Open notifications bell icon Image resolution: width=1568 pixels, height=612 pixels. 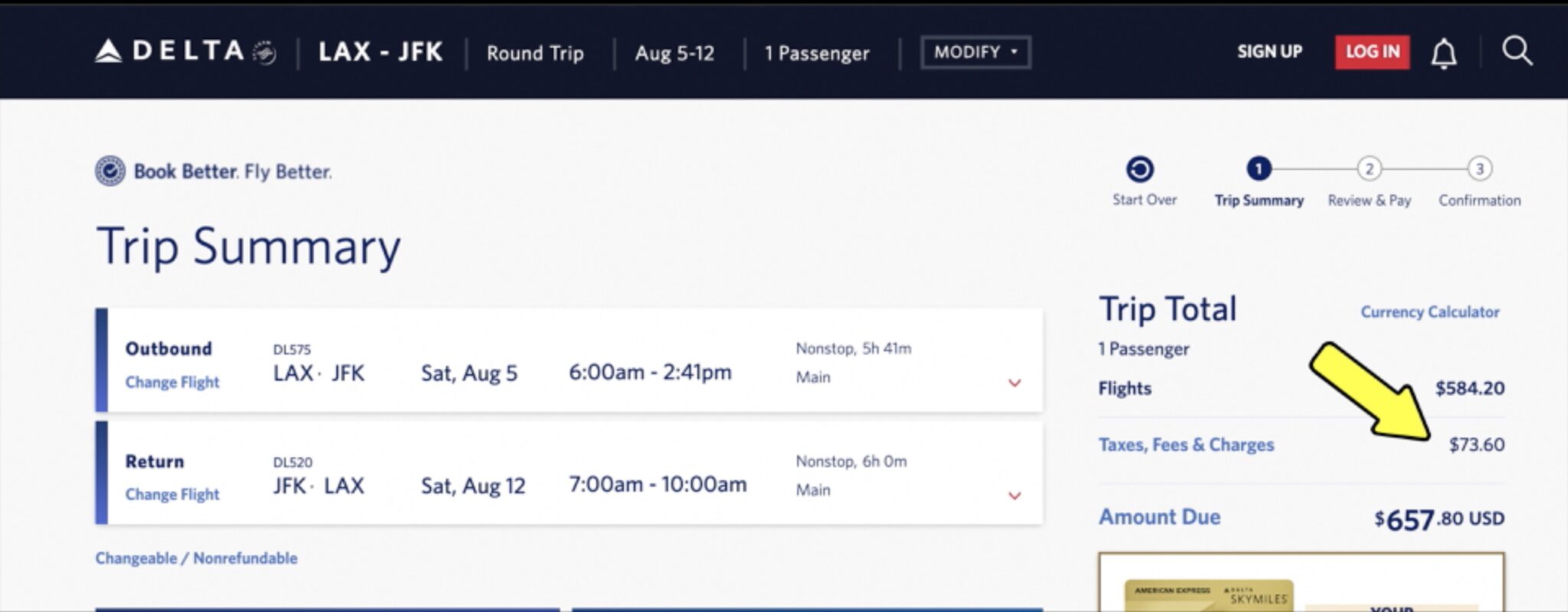click(x=1443, y=53)
